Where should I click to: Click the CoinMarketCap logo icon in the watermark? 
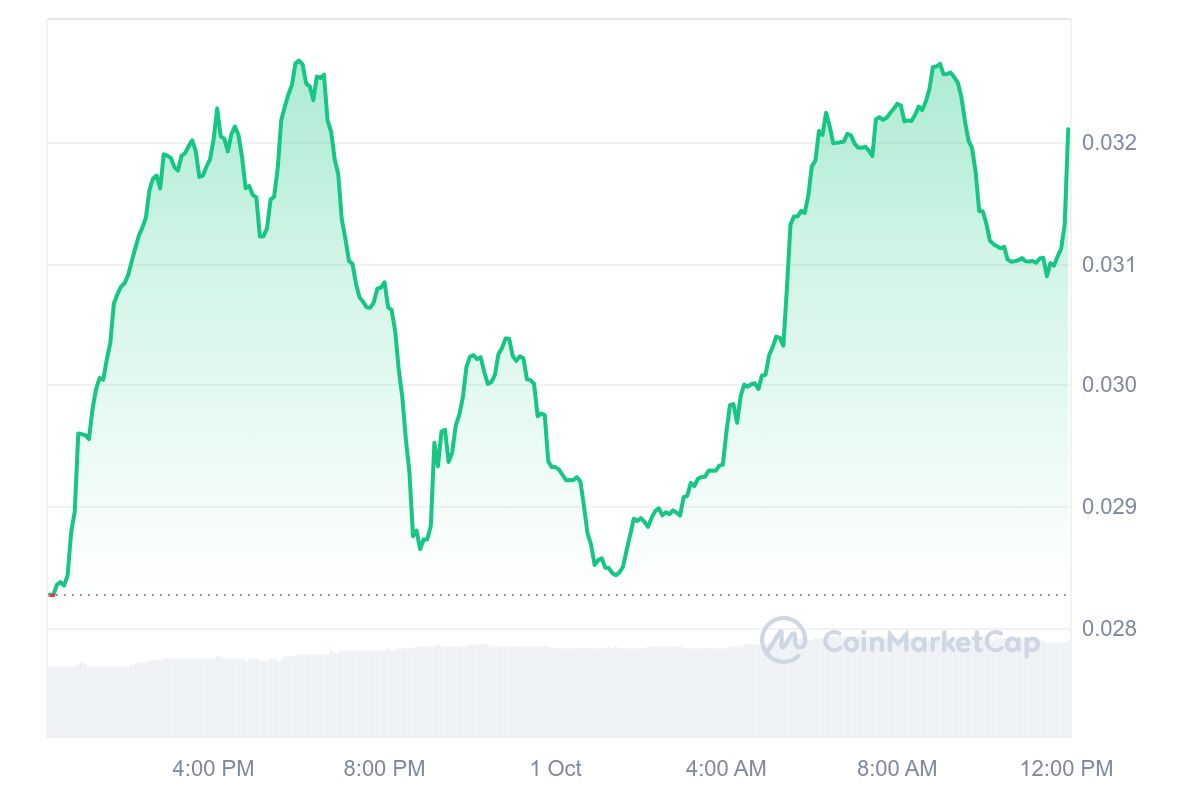783,640
